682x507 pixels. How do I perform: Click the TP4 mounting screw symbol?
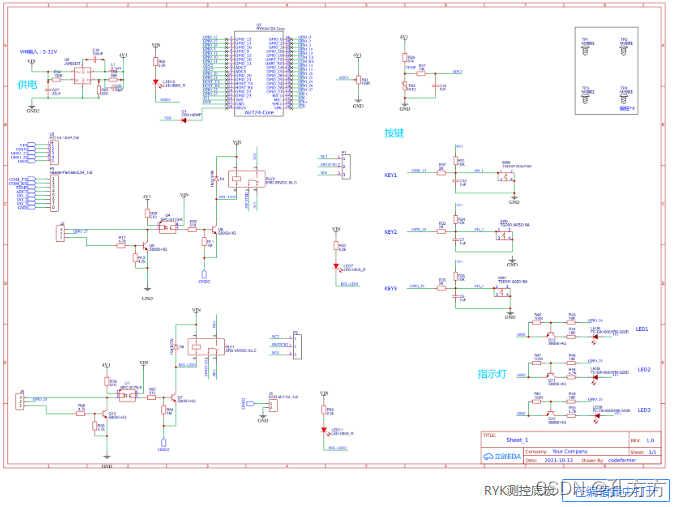click(x=624, y=99)
